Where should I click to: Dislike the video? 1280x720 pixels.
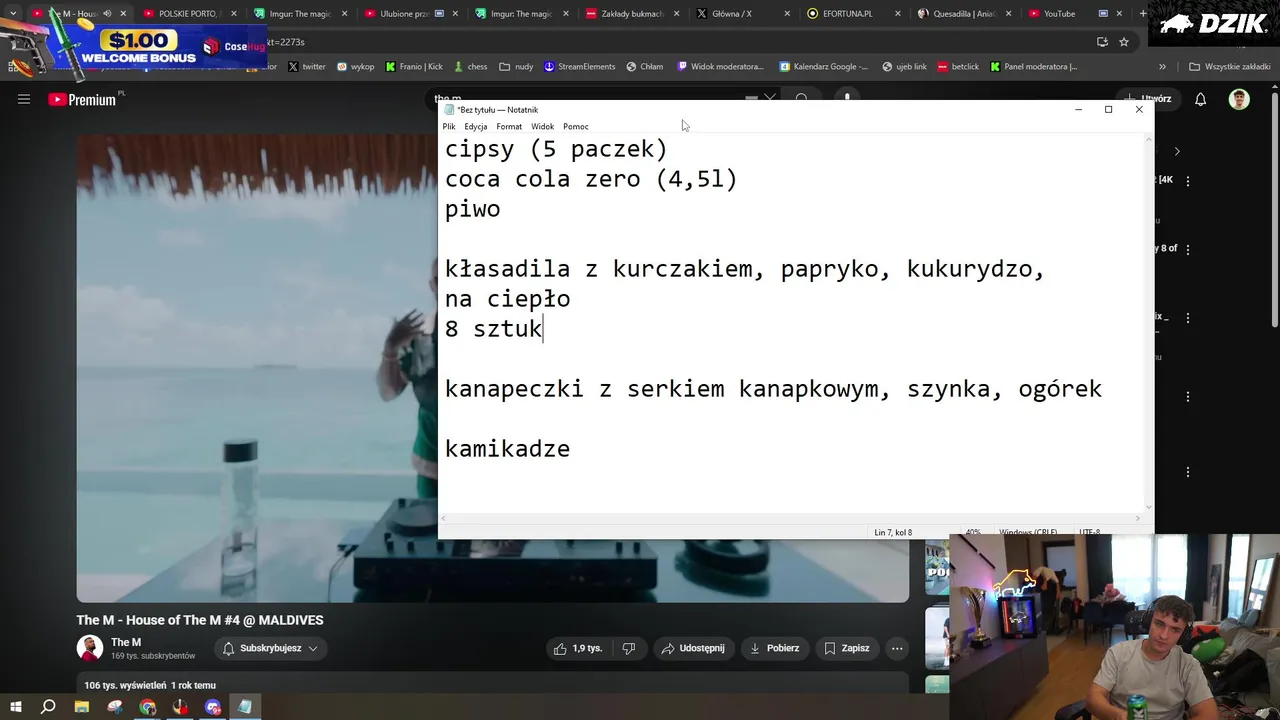coord(629,648)
